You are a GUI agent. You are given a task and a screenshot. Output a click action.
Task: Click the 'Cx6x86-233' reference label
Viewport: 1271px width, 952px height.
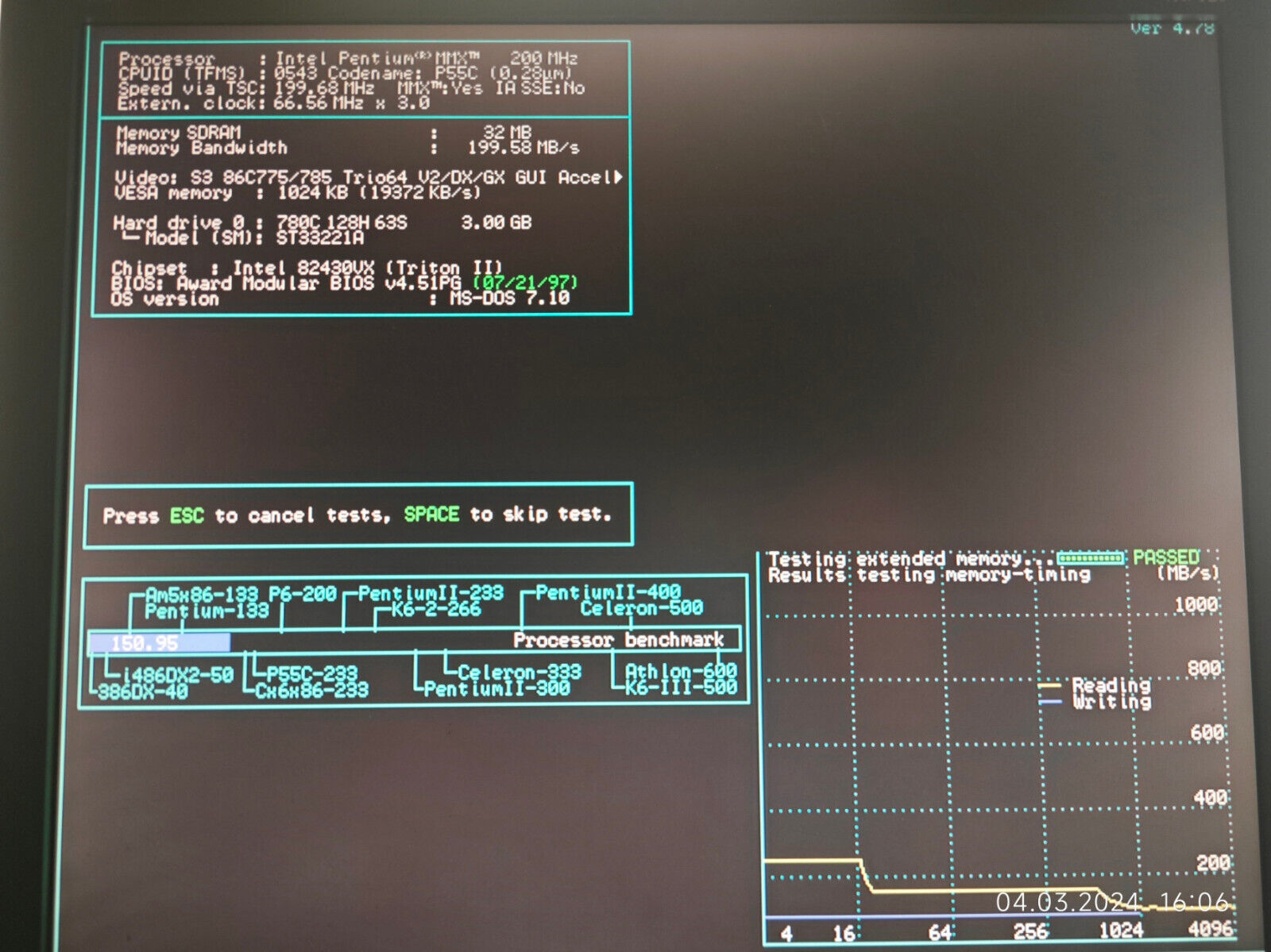click(311, 690)
